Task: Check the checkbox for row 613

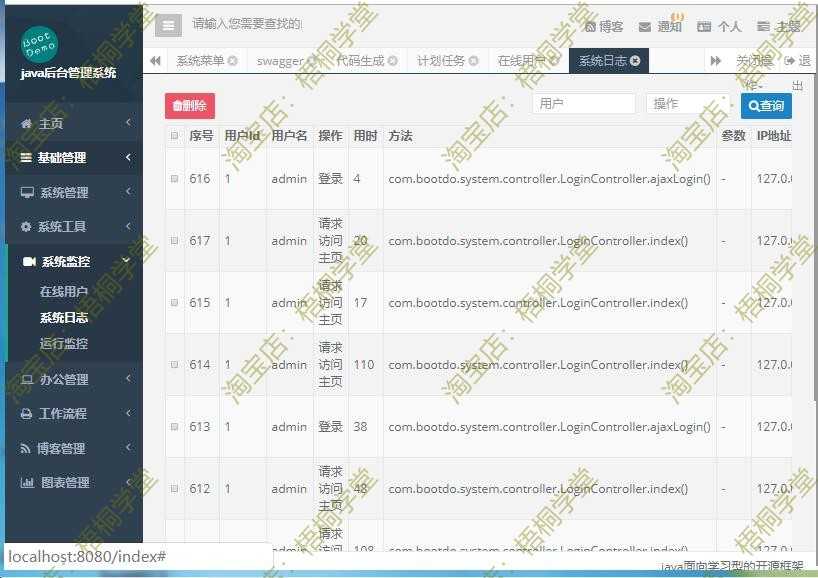Action: tap(174, 426)
